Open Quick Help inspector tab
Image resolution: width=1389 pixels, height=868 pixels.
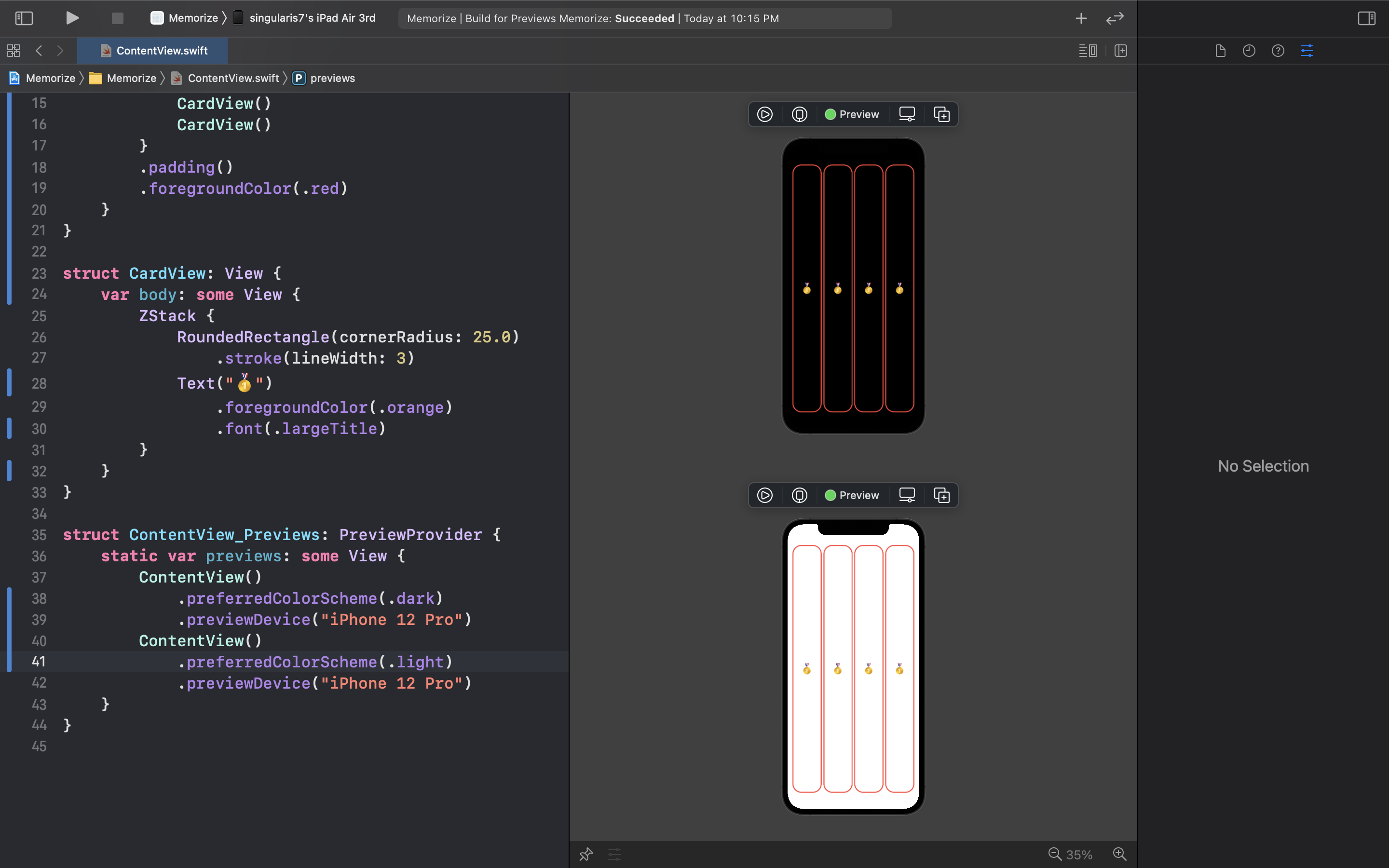pyautogui.click(x=1278, y=51)
